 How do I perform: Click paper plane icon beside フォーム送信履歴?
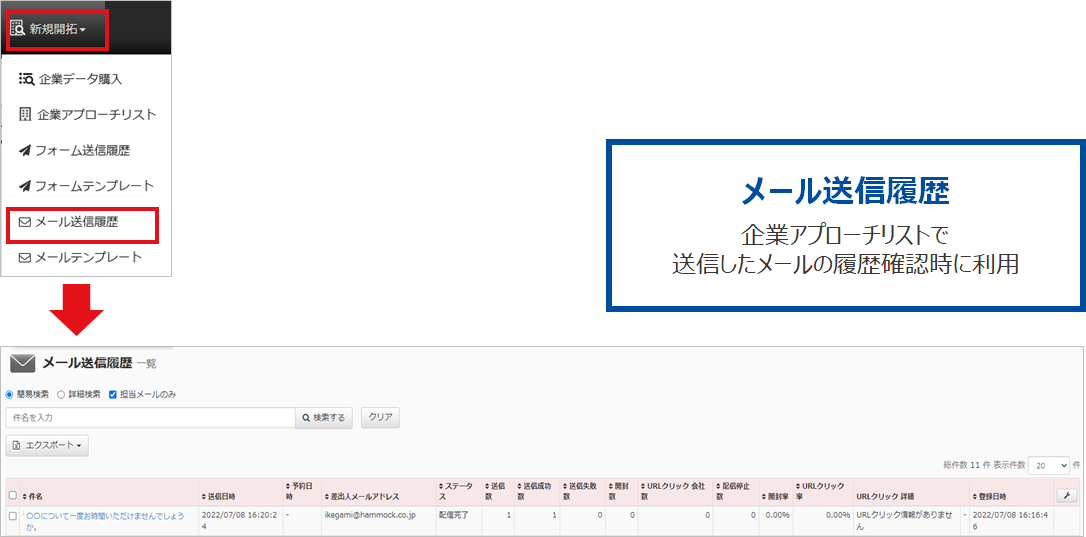[25, 150]
